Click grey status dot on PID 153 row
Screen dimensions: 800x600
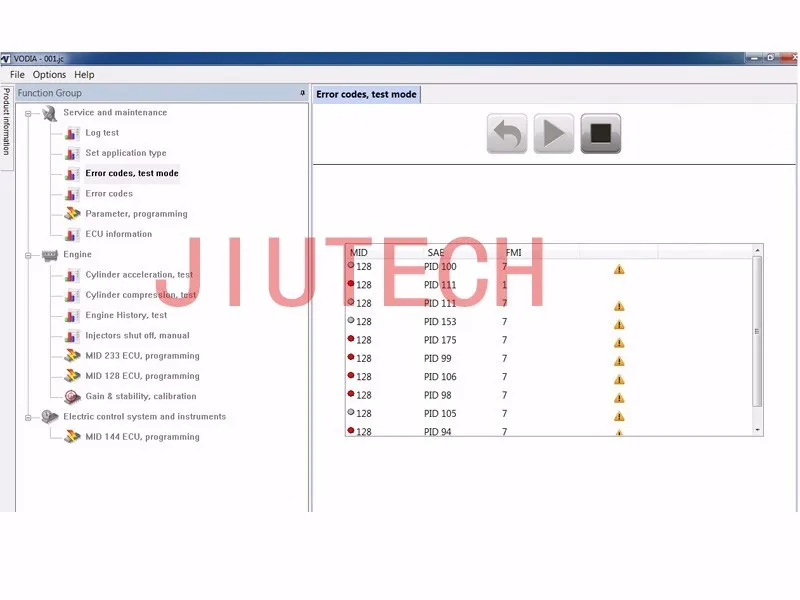[x=351, y=320]
